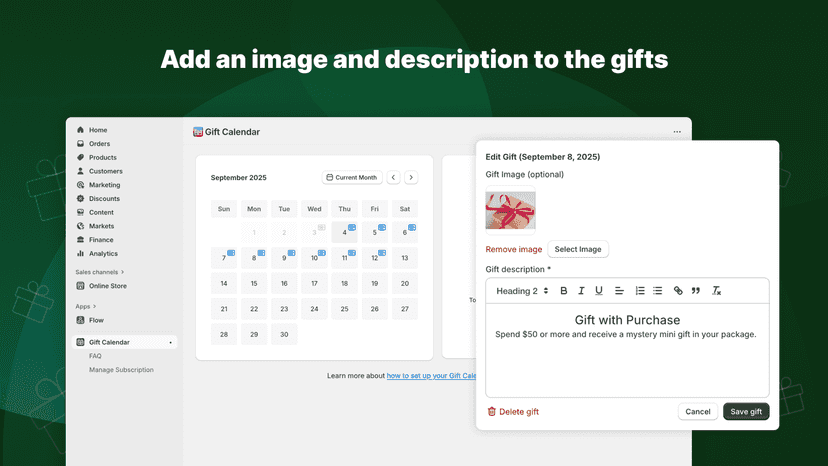
Task: Click the Current Month button
Action: pyautogui.click(x=352, y=178)
